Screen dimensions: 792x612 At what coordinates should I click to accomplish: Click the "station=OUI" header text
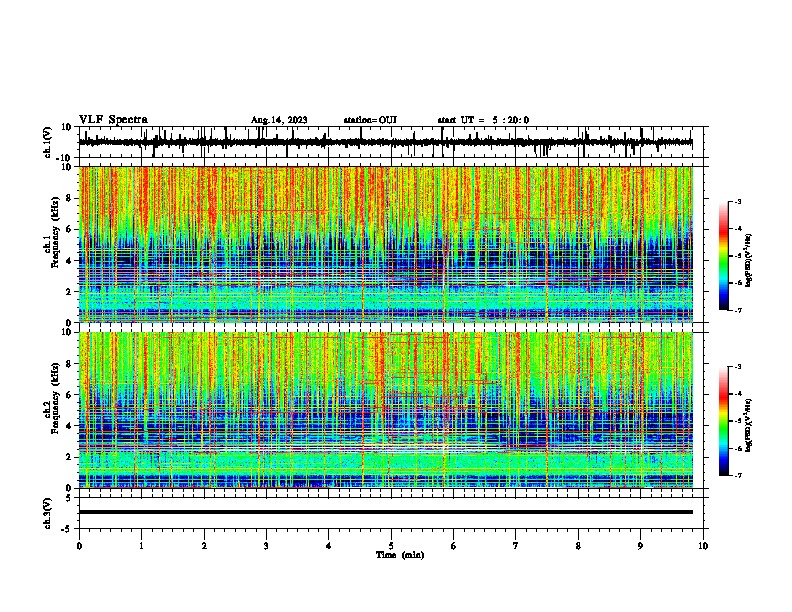pyautogui.click(x=370, y=120)
